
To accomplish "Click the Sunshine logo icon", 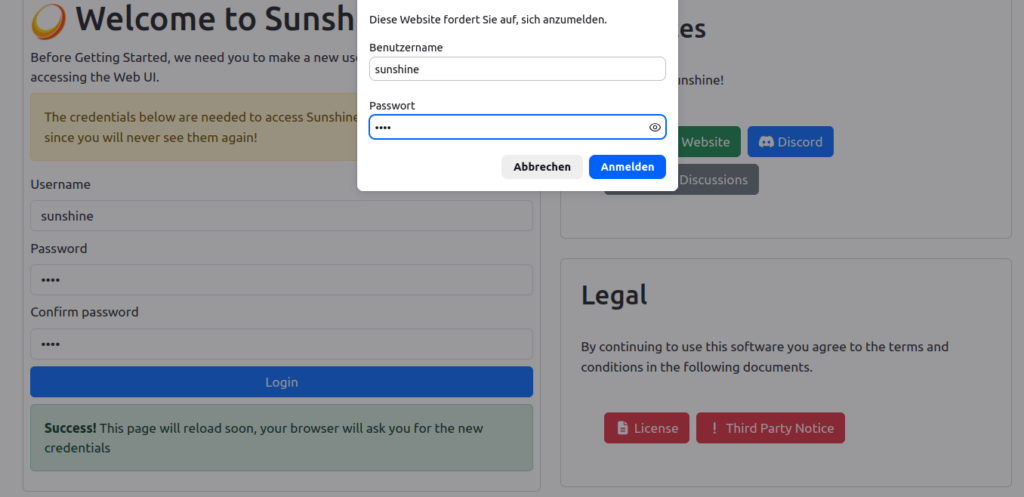I will [48, 21].
